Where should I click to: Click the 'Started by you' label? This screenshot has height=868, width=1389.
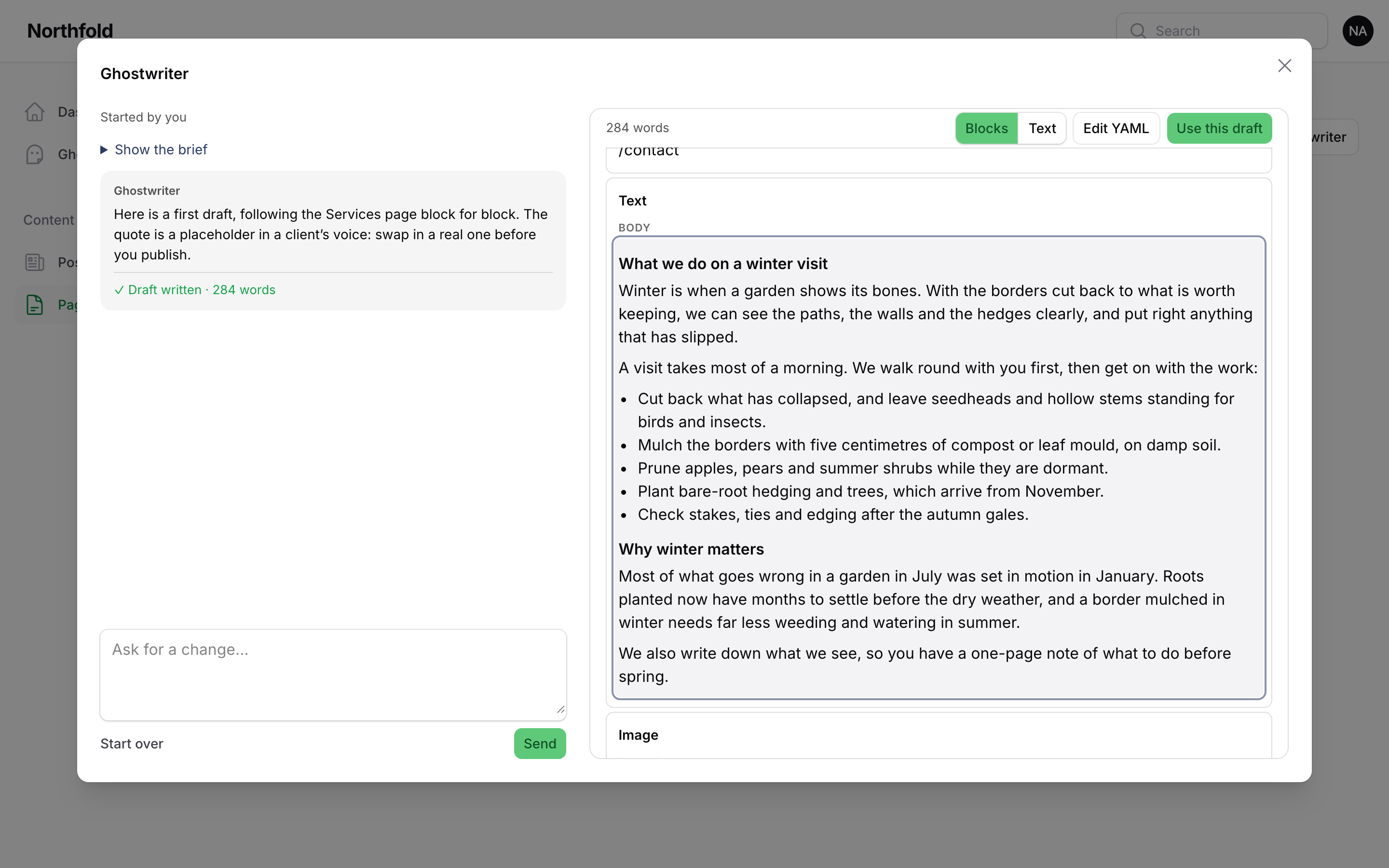coord(143,117)
